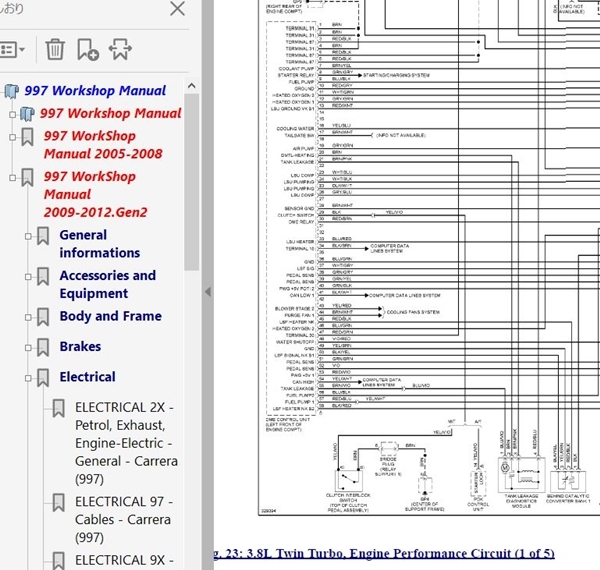This screenshot has width=600, height=570.
Task: Open the 997 WorkShop Manual 2009-2012.Gen2 bookmark
Action: click(x=95, y=194)
